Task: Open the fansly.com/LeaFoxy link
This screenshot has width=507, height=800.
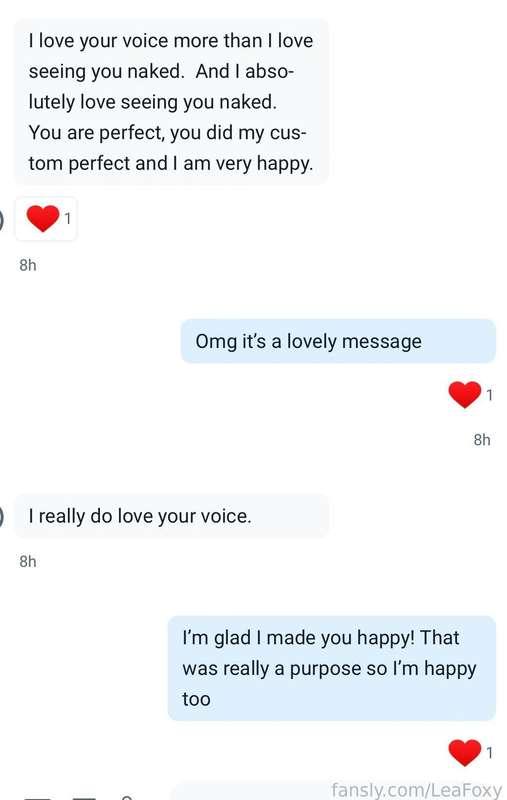Action: tap(416, 790)
